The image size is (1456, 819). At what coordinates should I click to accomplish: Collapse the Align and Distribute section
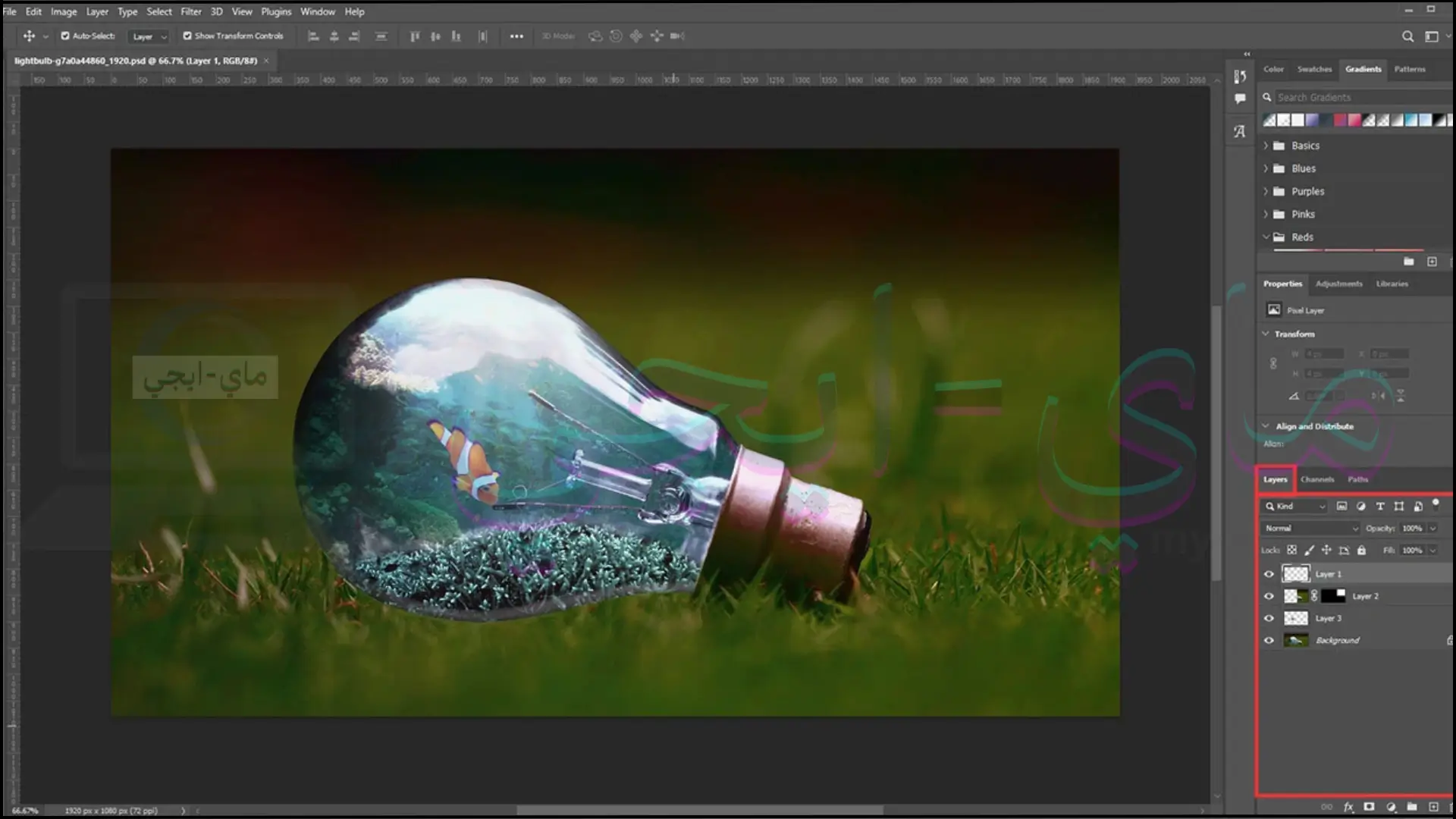[x=1266, y=425]
